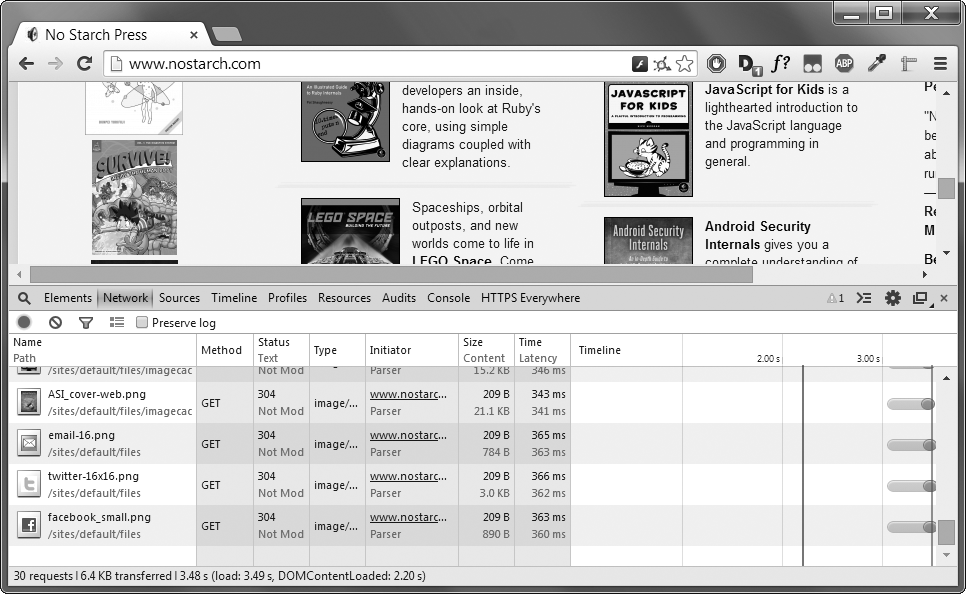Open initiator link in facebook_small.png row

click(x=408, y=517)
